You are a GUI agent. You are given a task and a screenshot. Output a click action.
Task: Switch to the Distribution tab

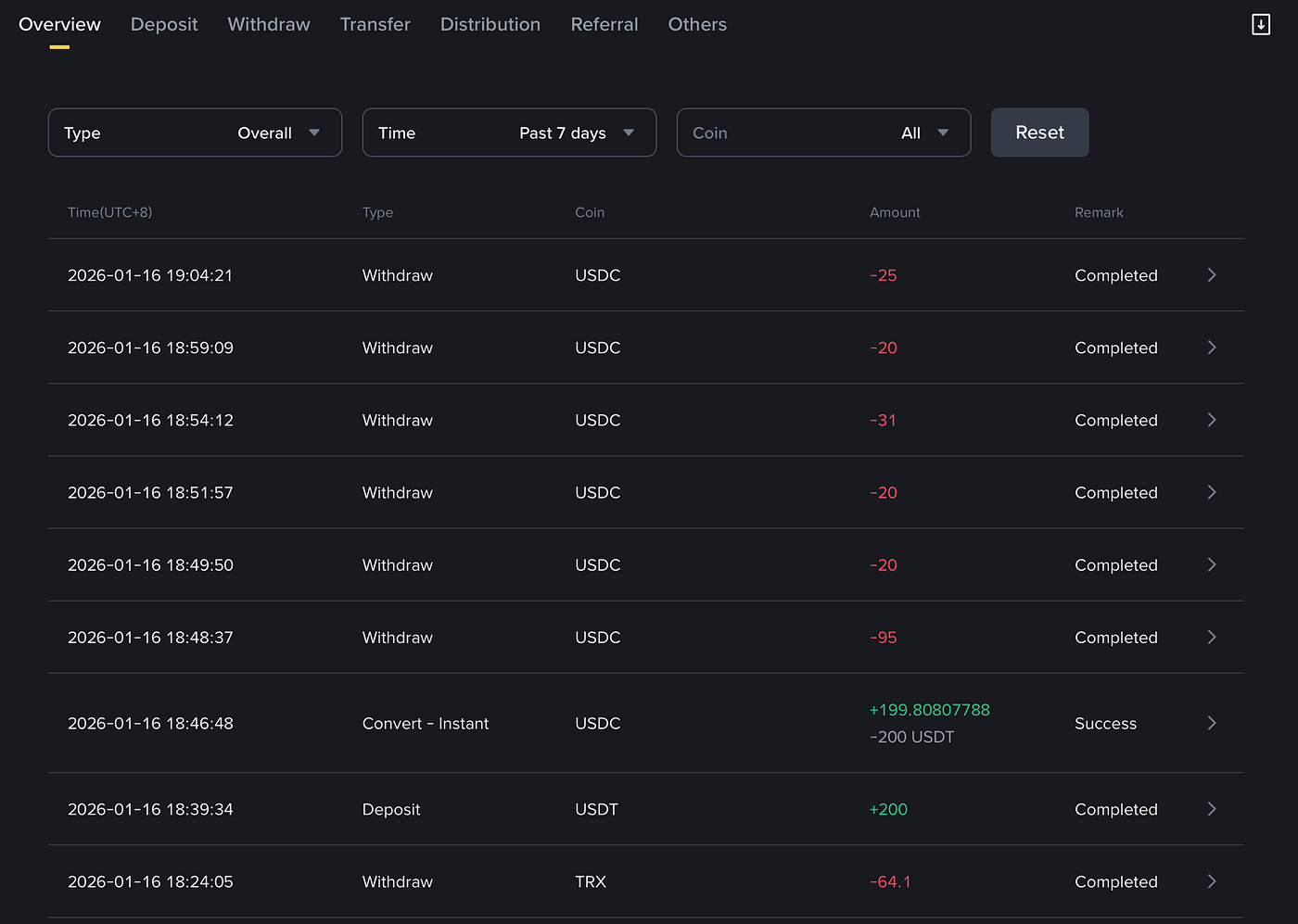click(x=490, y=25)
